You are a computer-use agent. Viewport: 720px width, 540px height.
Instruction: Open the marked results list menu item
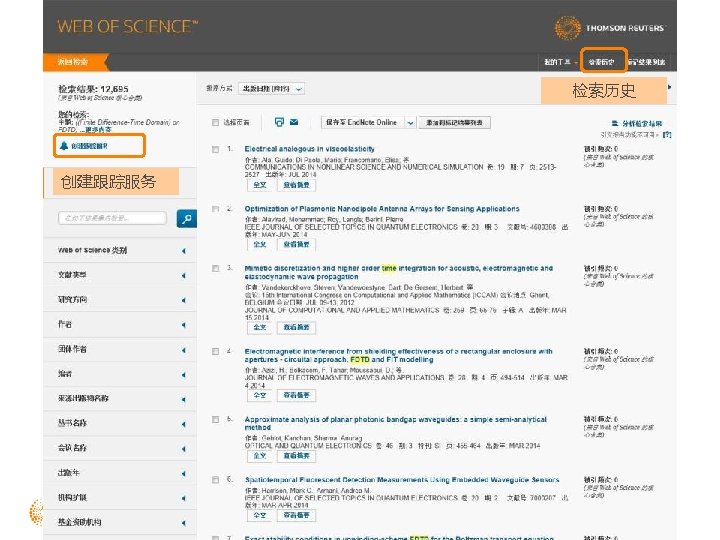(647, 62)
